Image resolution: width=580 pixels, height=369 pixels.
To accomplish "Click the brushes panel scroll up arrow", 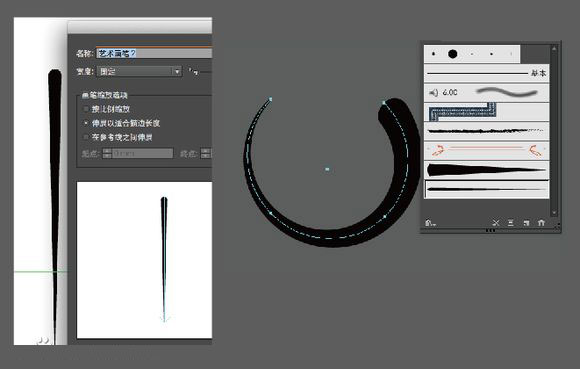I will (554, 48).
